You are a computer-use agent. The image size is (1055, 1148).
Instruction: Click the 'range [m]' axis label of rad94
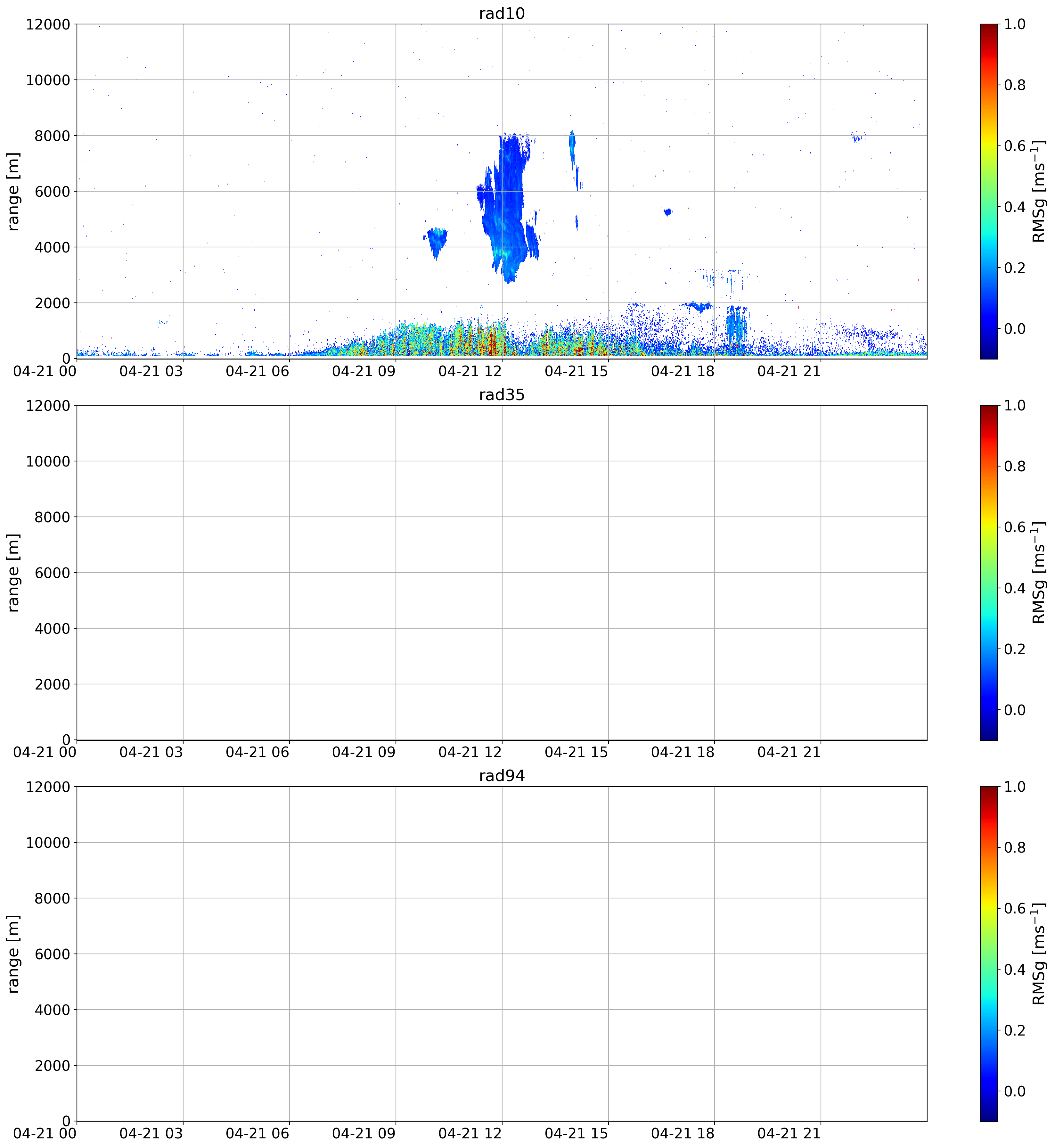[x=13, y=954]
